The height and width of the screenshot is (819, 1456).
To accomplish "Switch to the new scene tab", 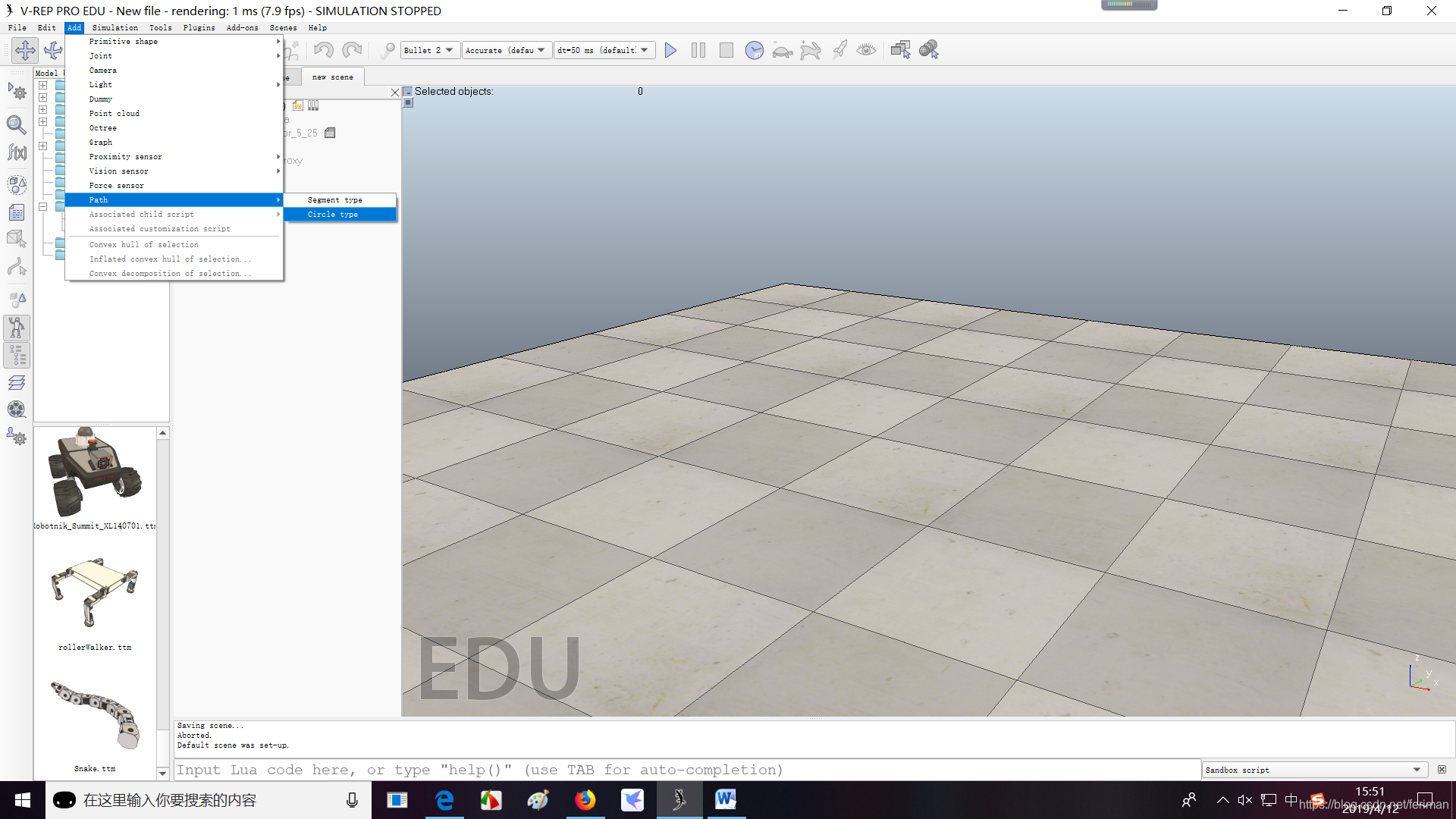I will (332, 77).
